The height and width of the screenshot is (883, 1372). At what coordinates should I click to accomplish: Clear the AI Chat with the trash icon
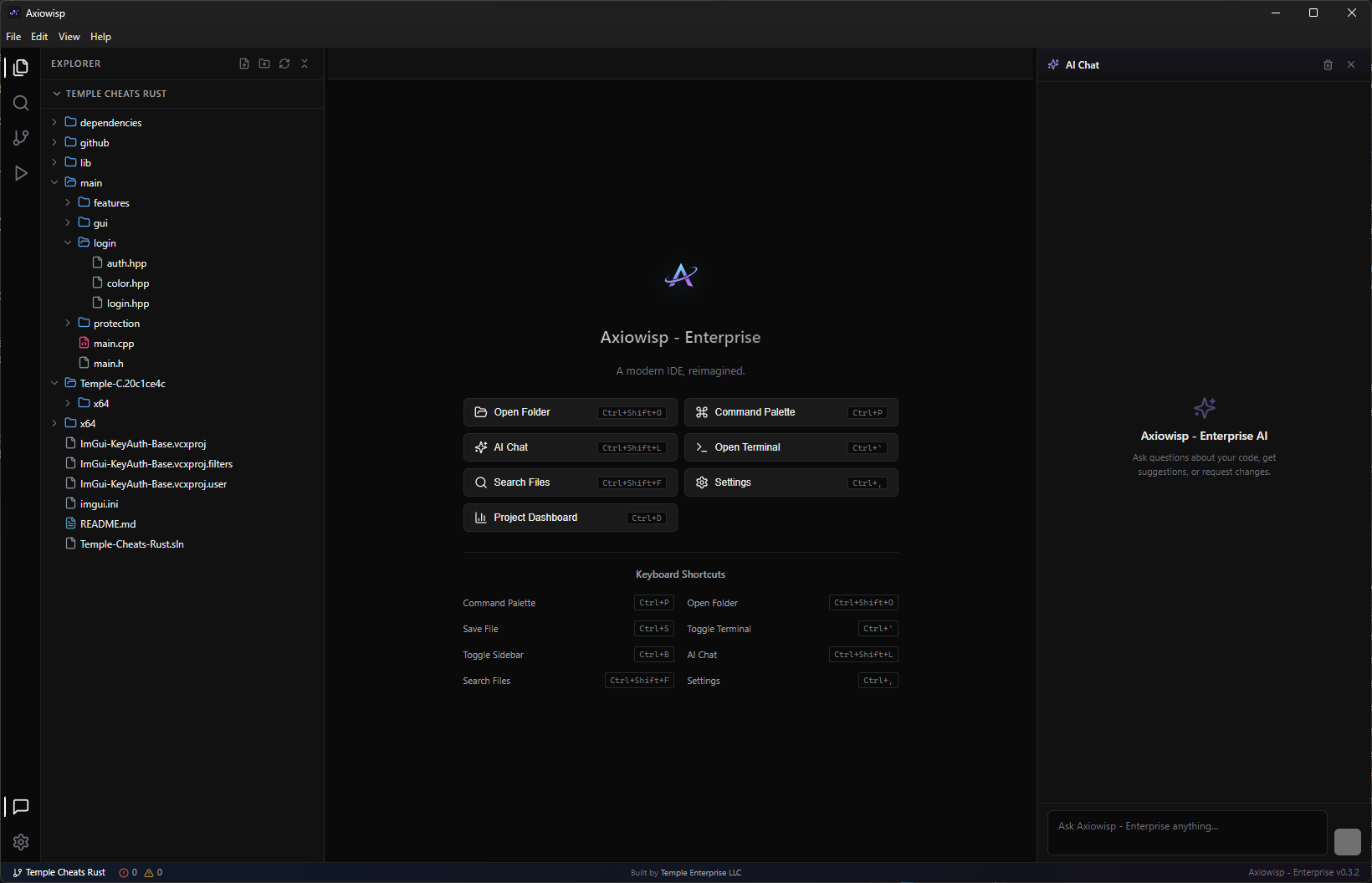[1328, 64]
